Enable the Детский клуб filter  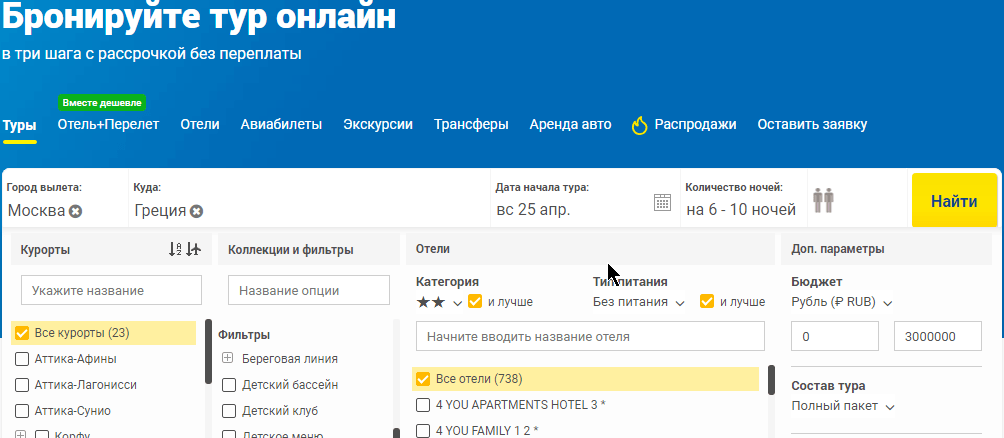pyautogui.click(x=229, y=410)
